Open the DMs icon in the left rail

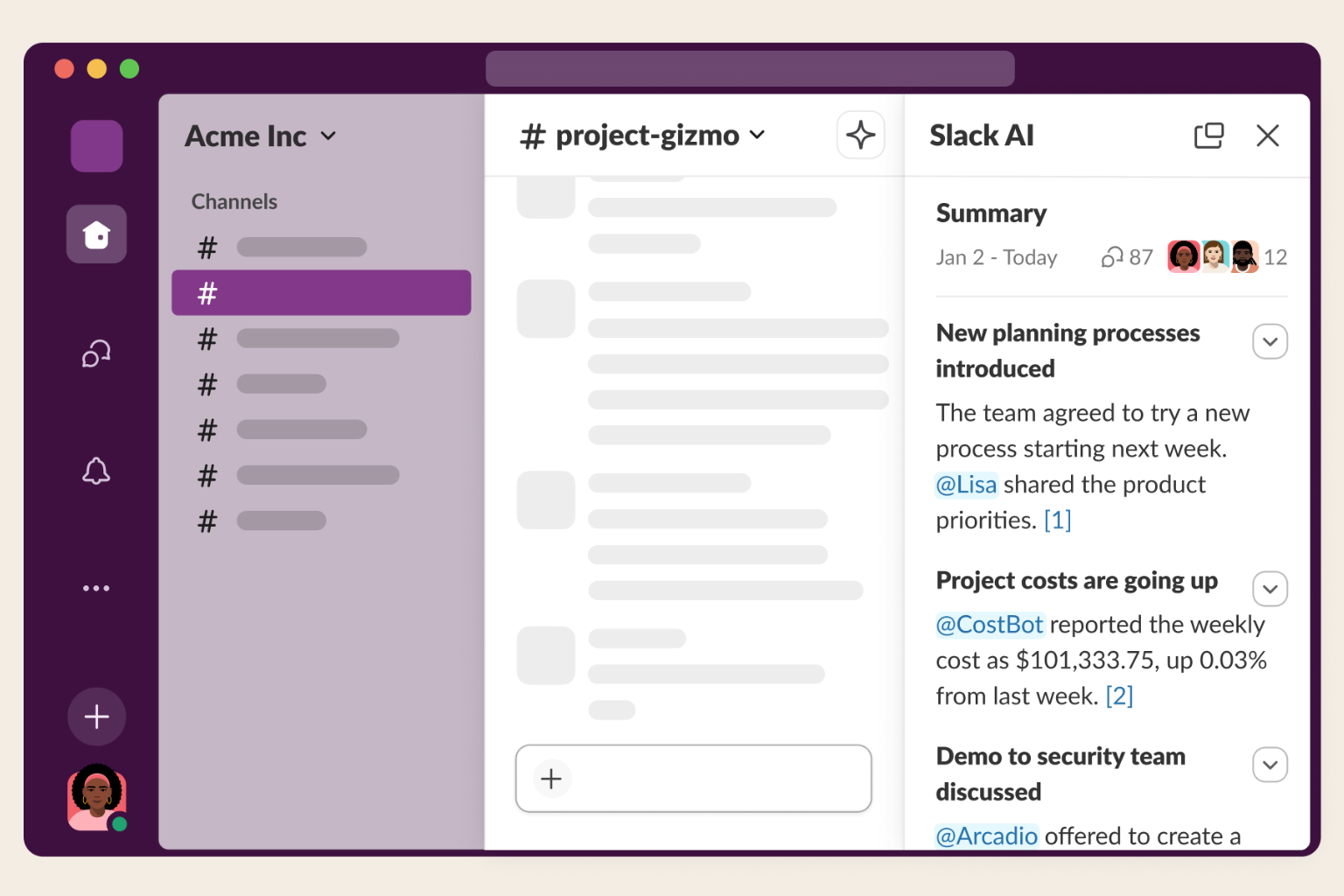96,353
